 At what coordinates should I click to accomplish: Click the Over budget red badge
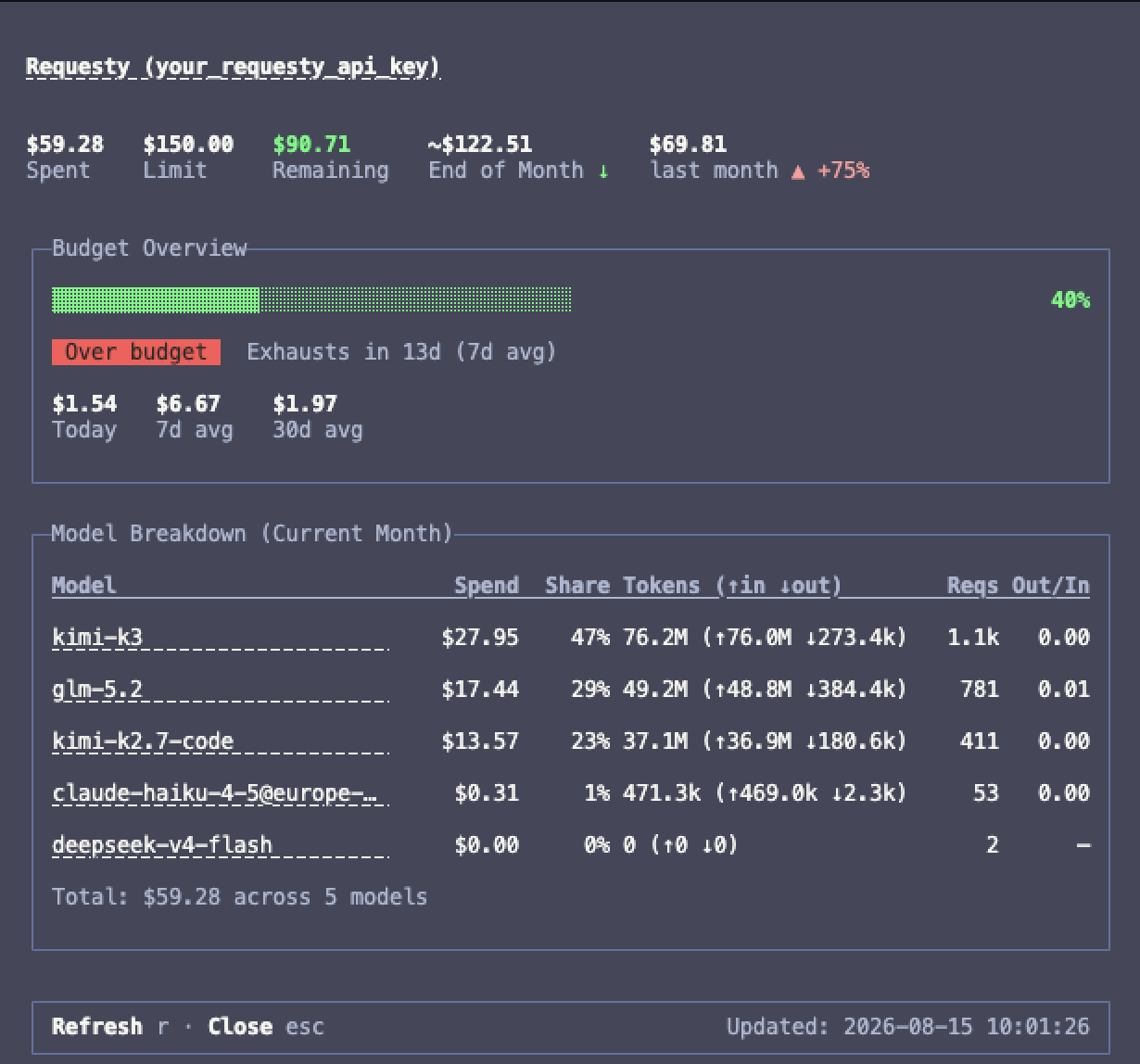click(136, 352)
